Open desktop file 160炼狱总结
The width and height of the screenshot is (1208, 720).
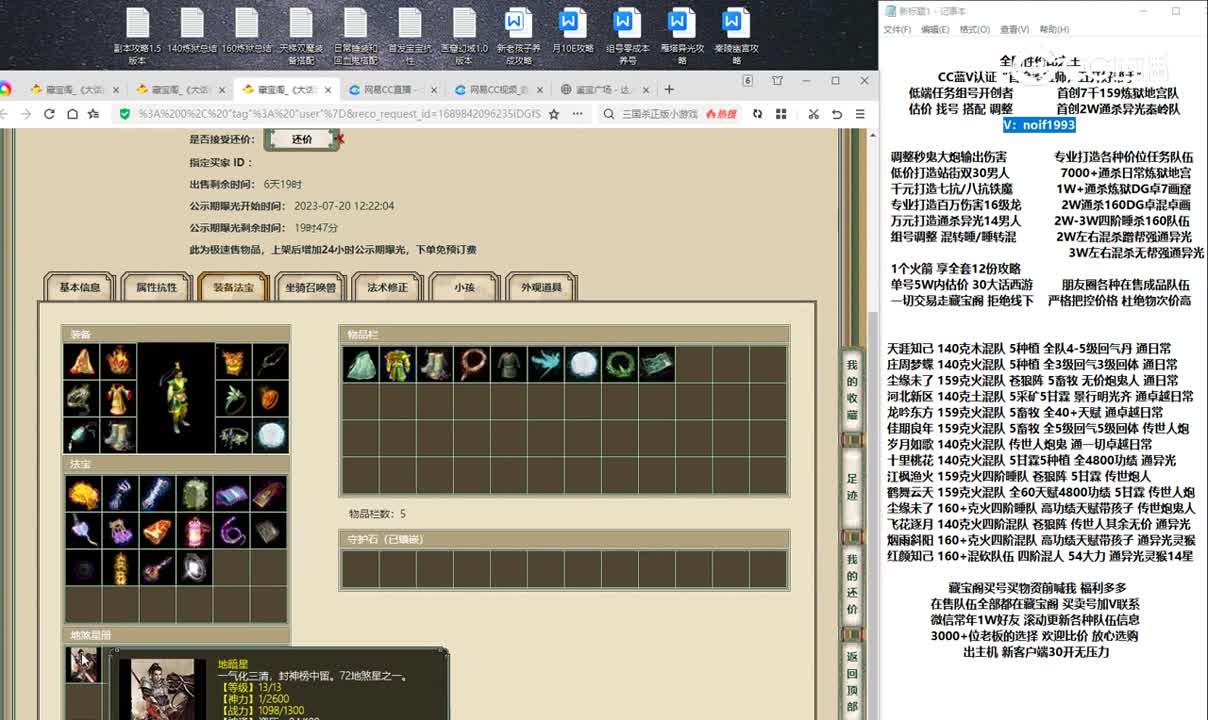coord(246,30)
